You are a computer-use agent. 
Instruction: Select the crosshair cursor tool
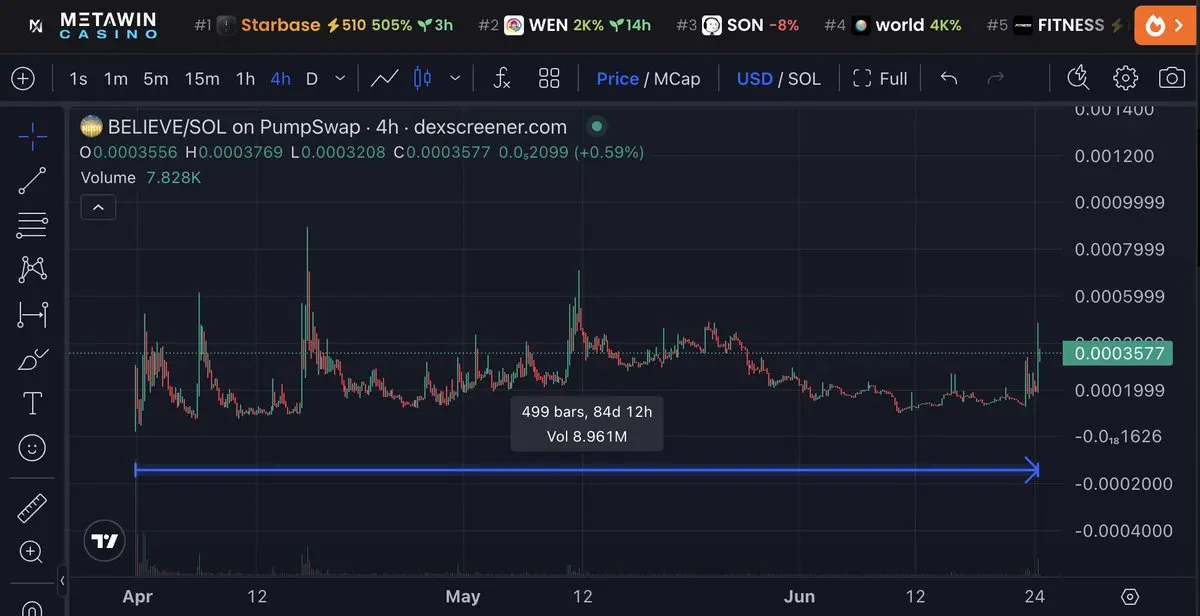pyautogui.click(x=32, y=137)
